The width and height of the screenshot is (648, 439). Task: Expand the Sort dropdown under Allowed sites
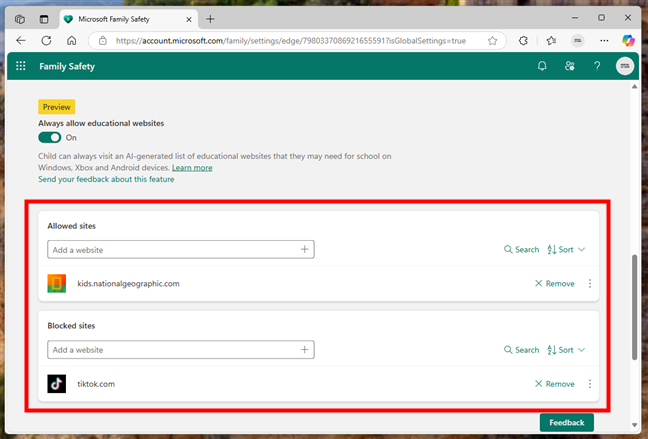point(566,250)
